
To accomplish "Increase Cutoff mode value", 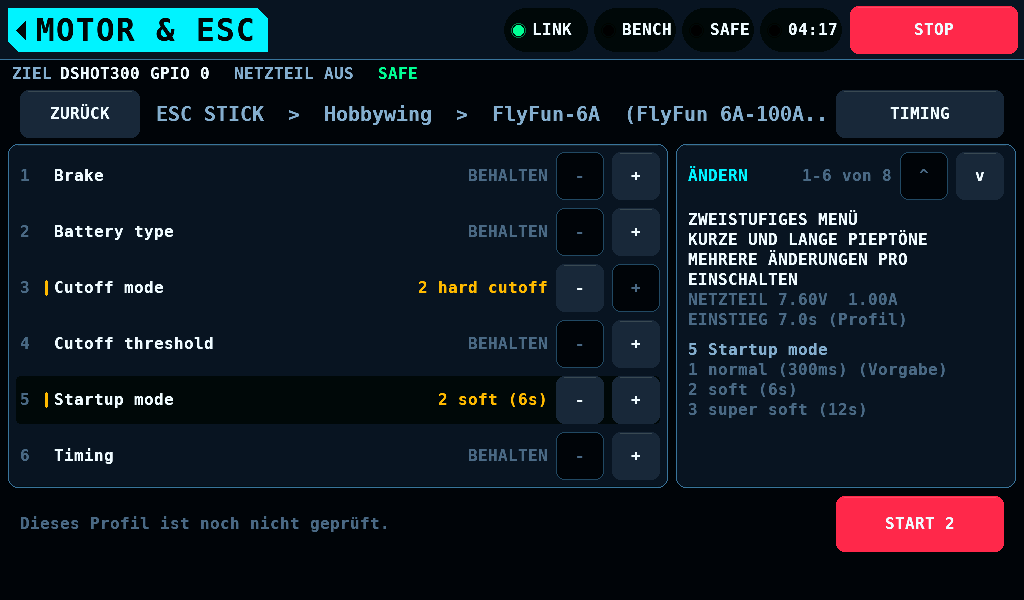I will (635, 288).
